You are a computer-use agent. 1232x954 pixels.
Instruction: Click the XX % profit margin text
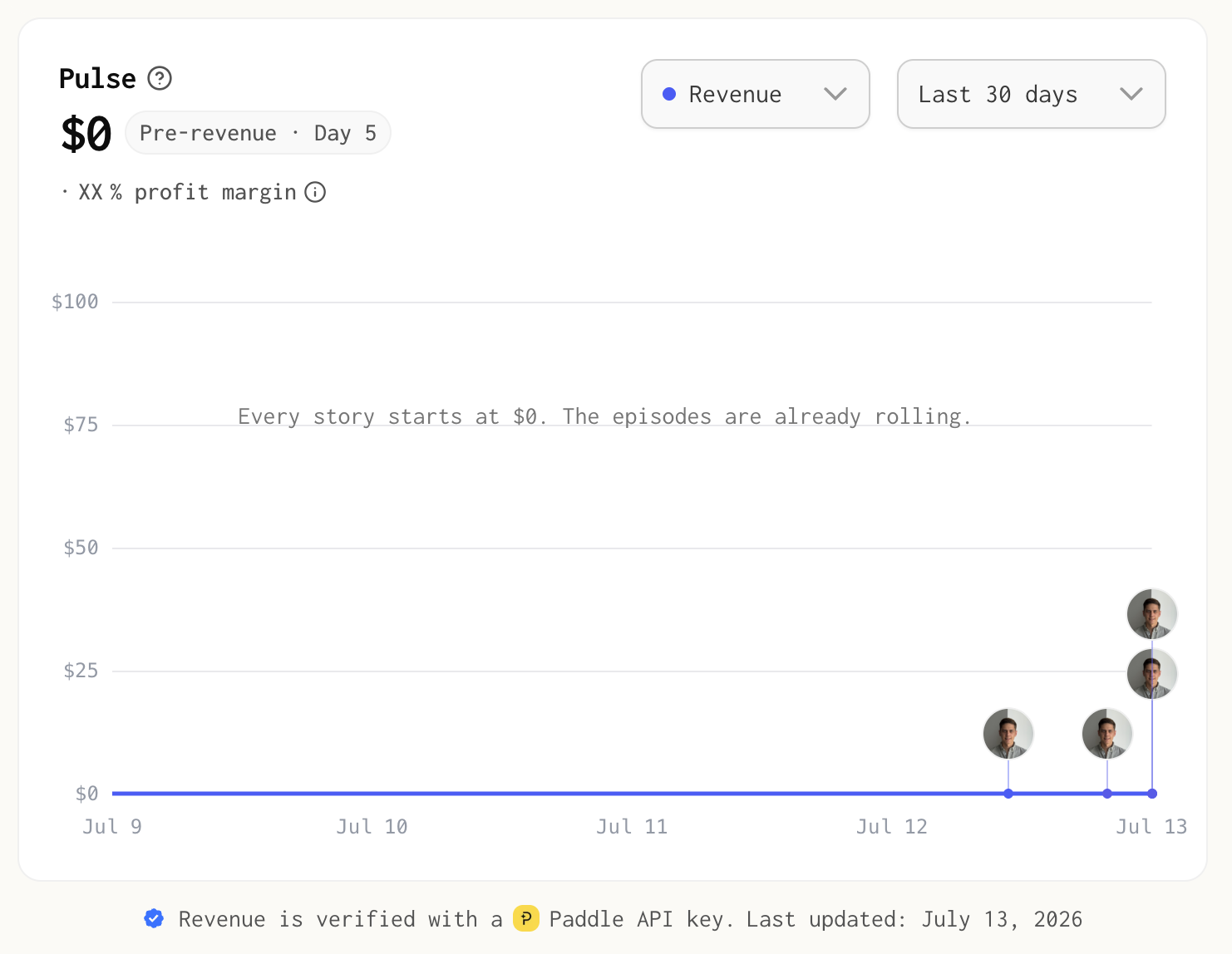coord(188,192)
